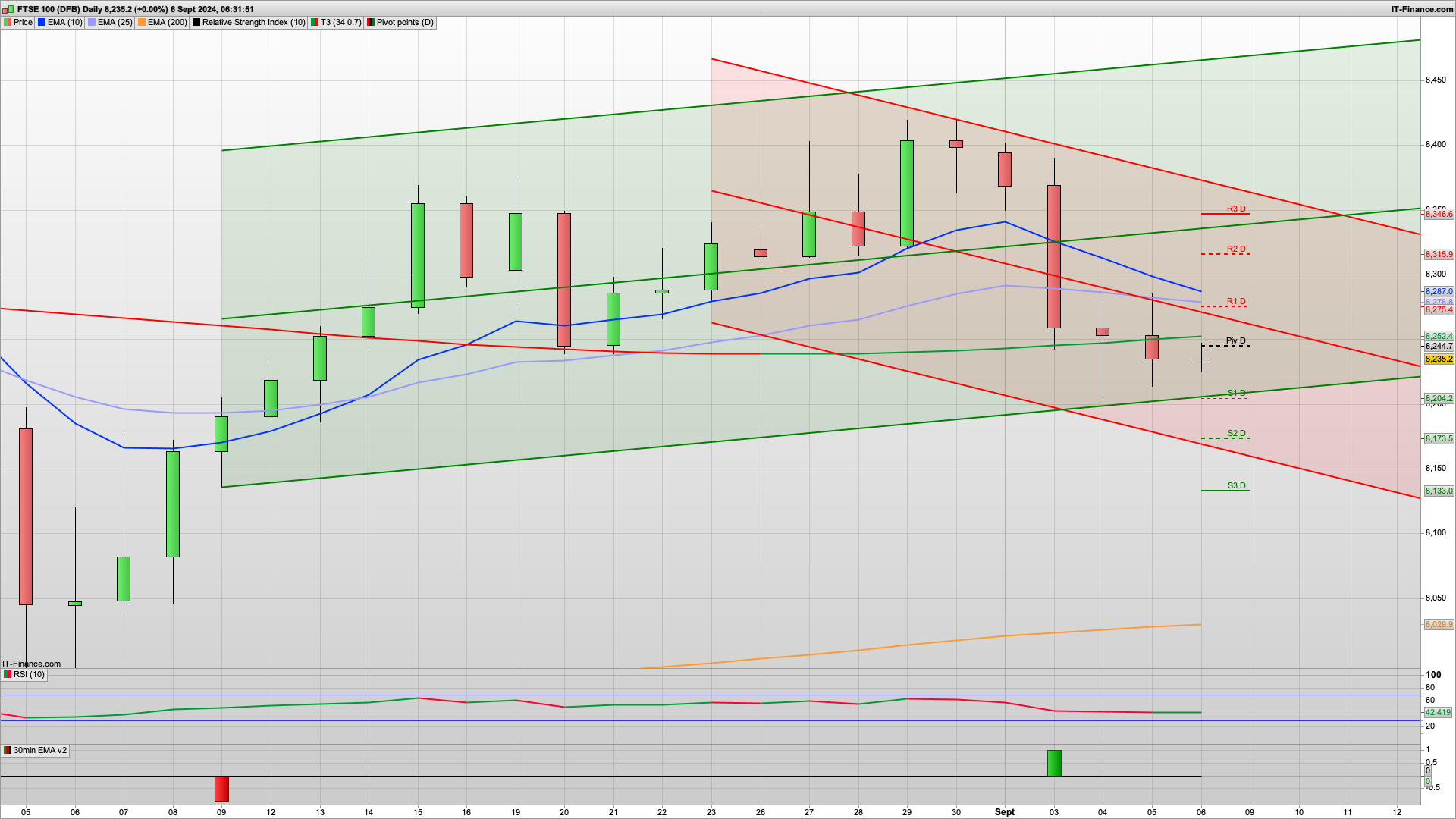Click the S3 D pivot line label
The height and width of the screenshot is (819, 1456).
coord(1236,485)
